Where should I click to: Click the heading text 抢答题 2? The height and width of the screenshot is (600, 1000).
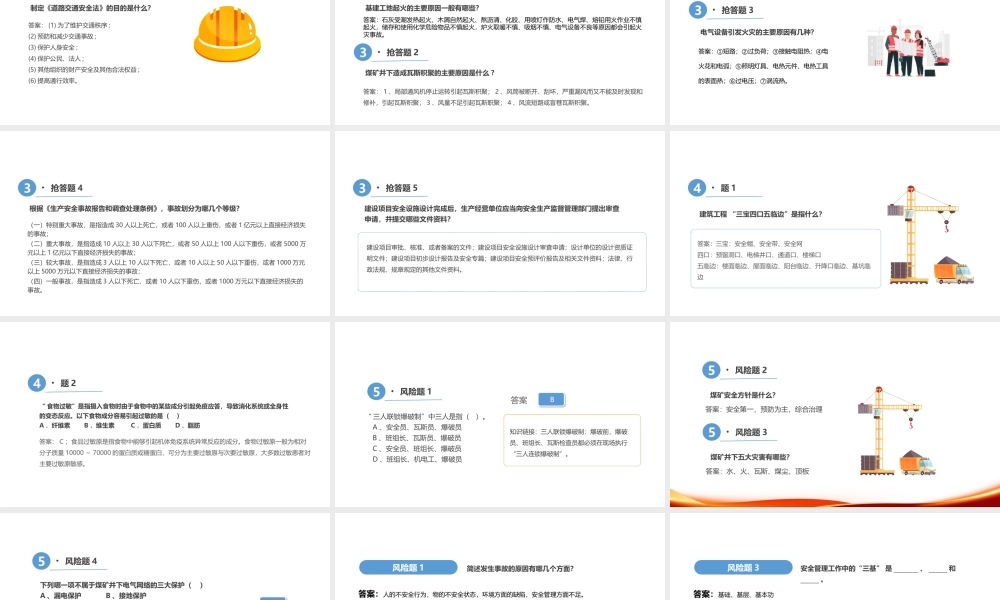402,52
